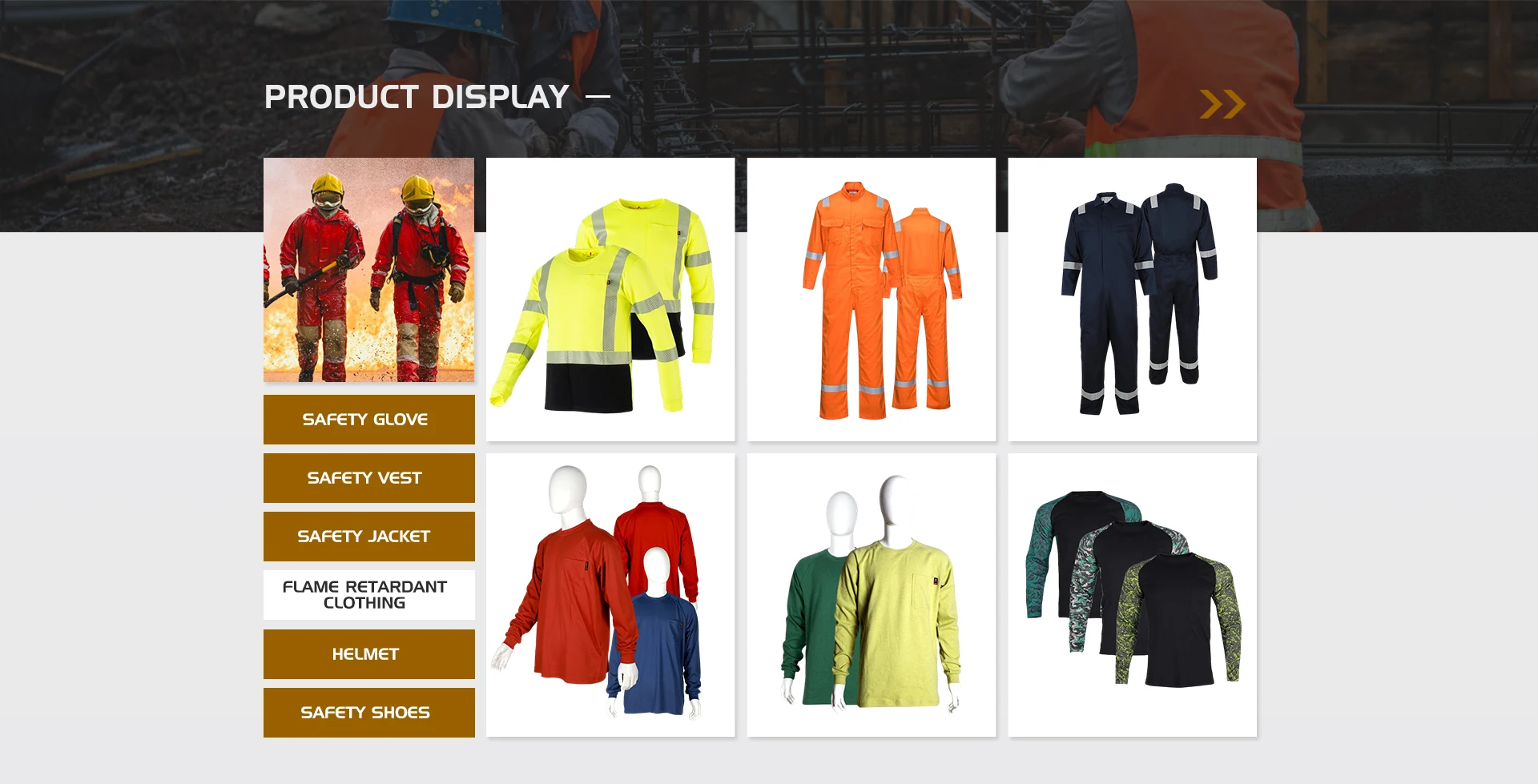Viewport: 1538px width, 784px height.
Task: Open the hi-vis yellow shirt product
Action: click(x=610, y=300)
